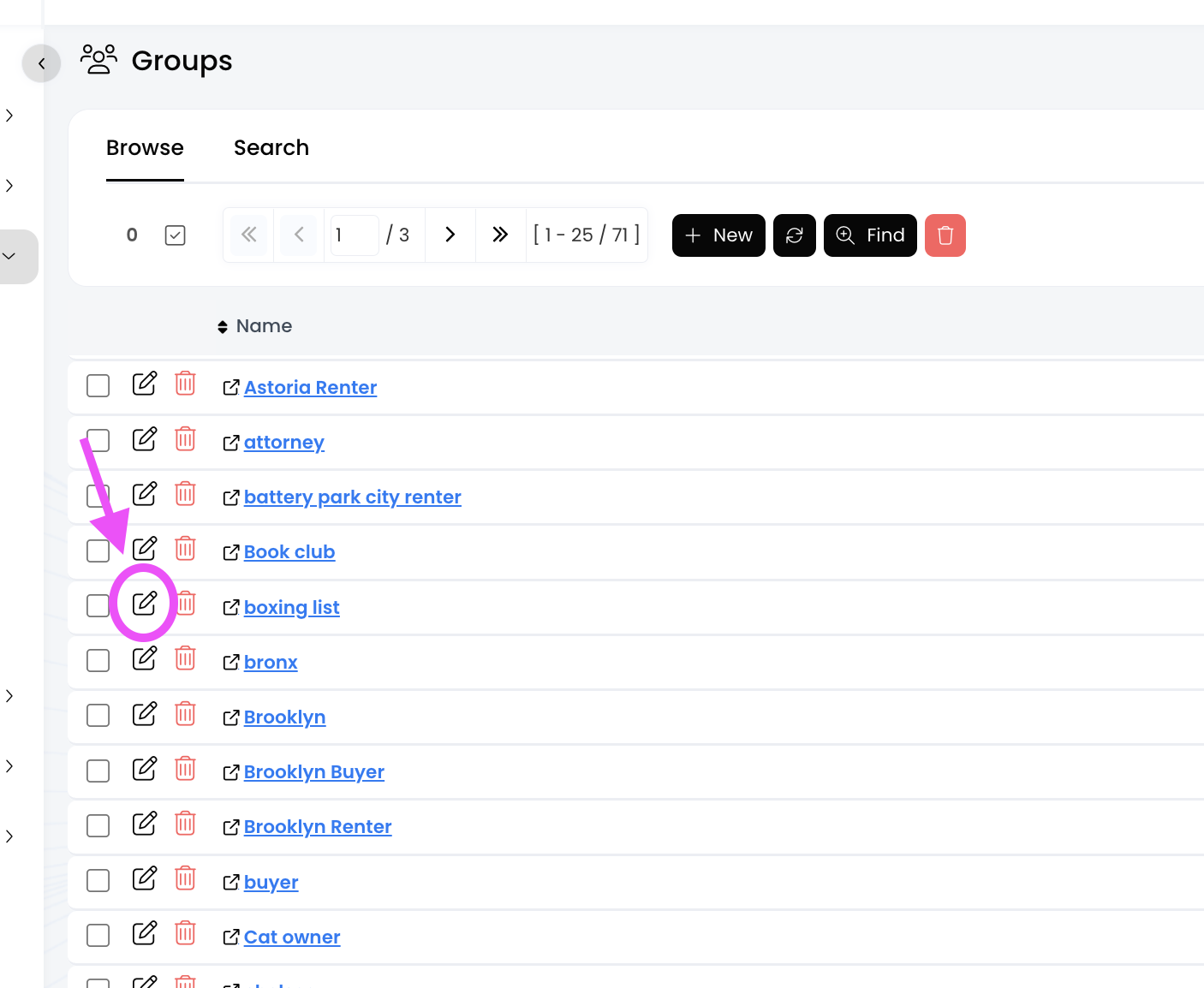
Task: Click the red bulk delete trash button
Action: point(945,235)
